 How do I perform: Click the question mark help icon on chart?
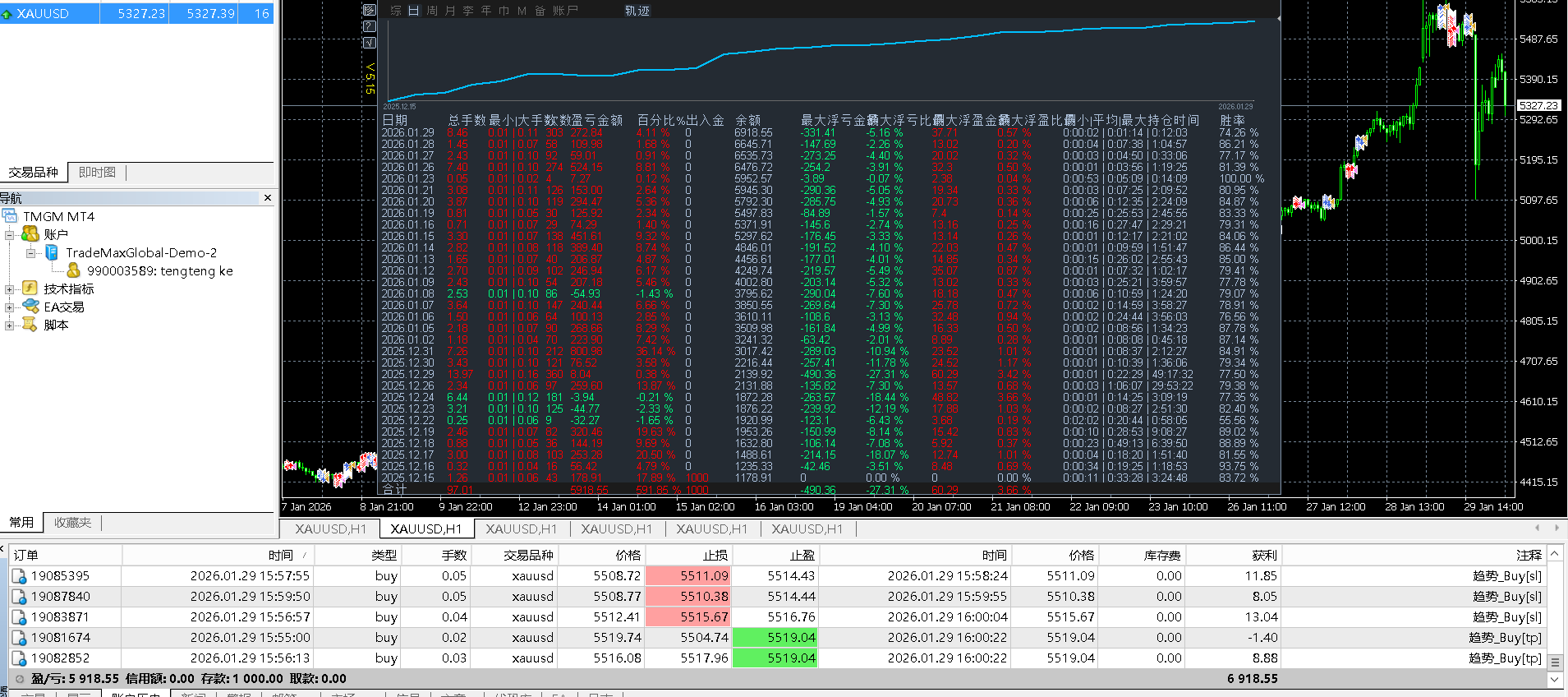tap(369, 26)
